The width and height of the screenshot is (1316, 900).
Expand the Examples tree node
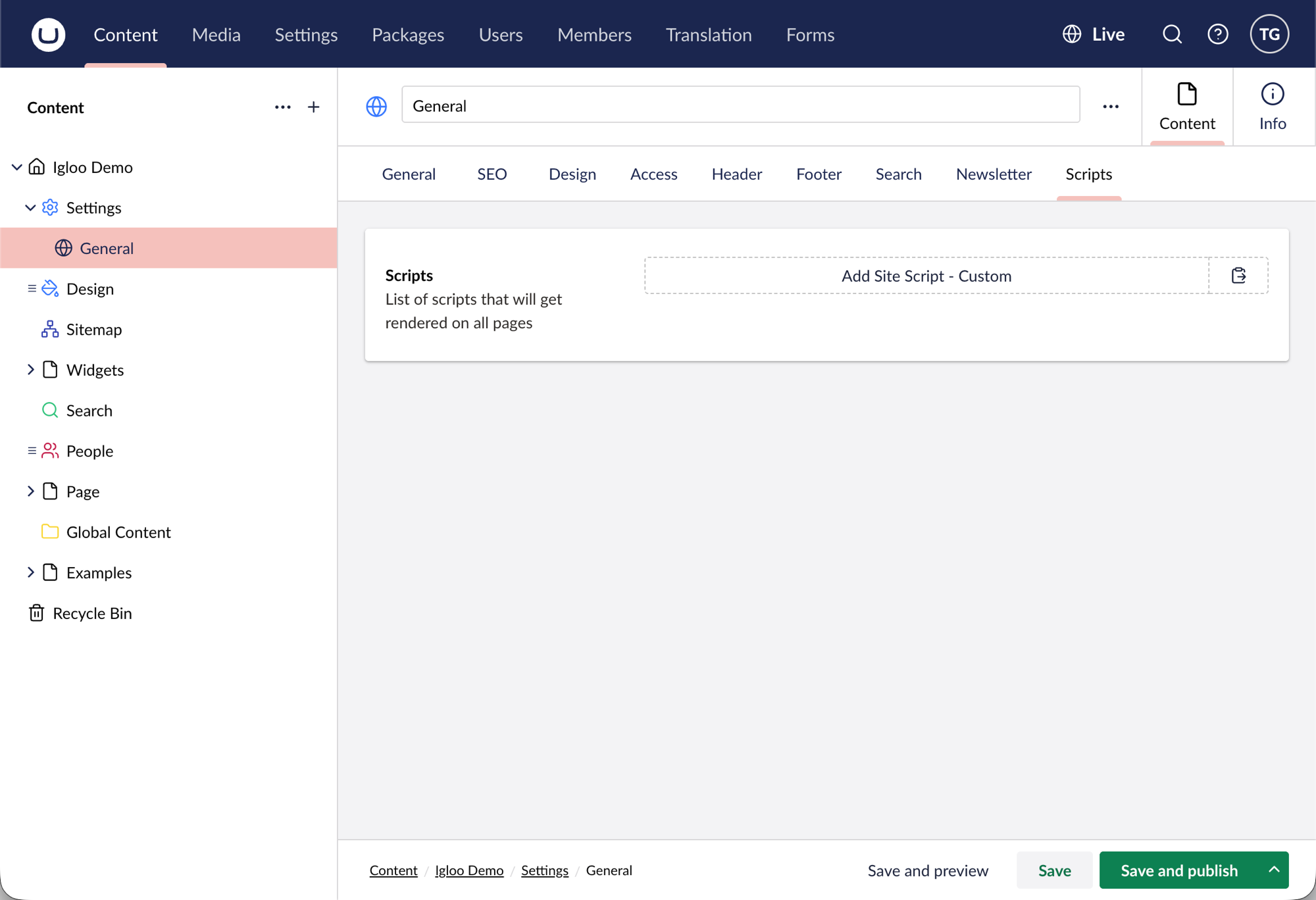click(x=30, y=572)
